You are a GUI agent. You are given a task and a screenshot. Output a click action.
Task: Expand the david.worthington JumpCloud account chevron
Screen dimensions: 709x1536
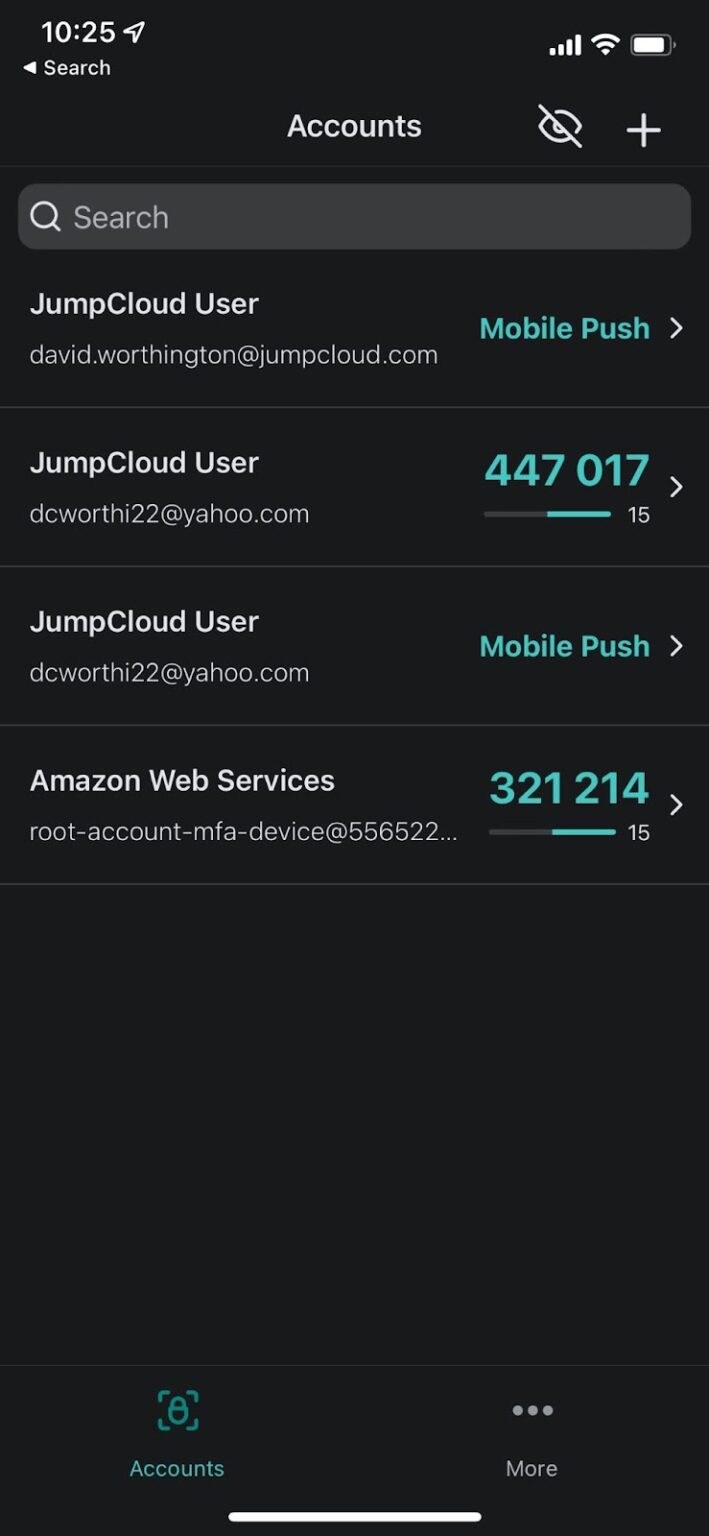(676, 328)
